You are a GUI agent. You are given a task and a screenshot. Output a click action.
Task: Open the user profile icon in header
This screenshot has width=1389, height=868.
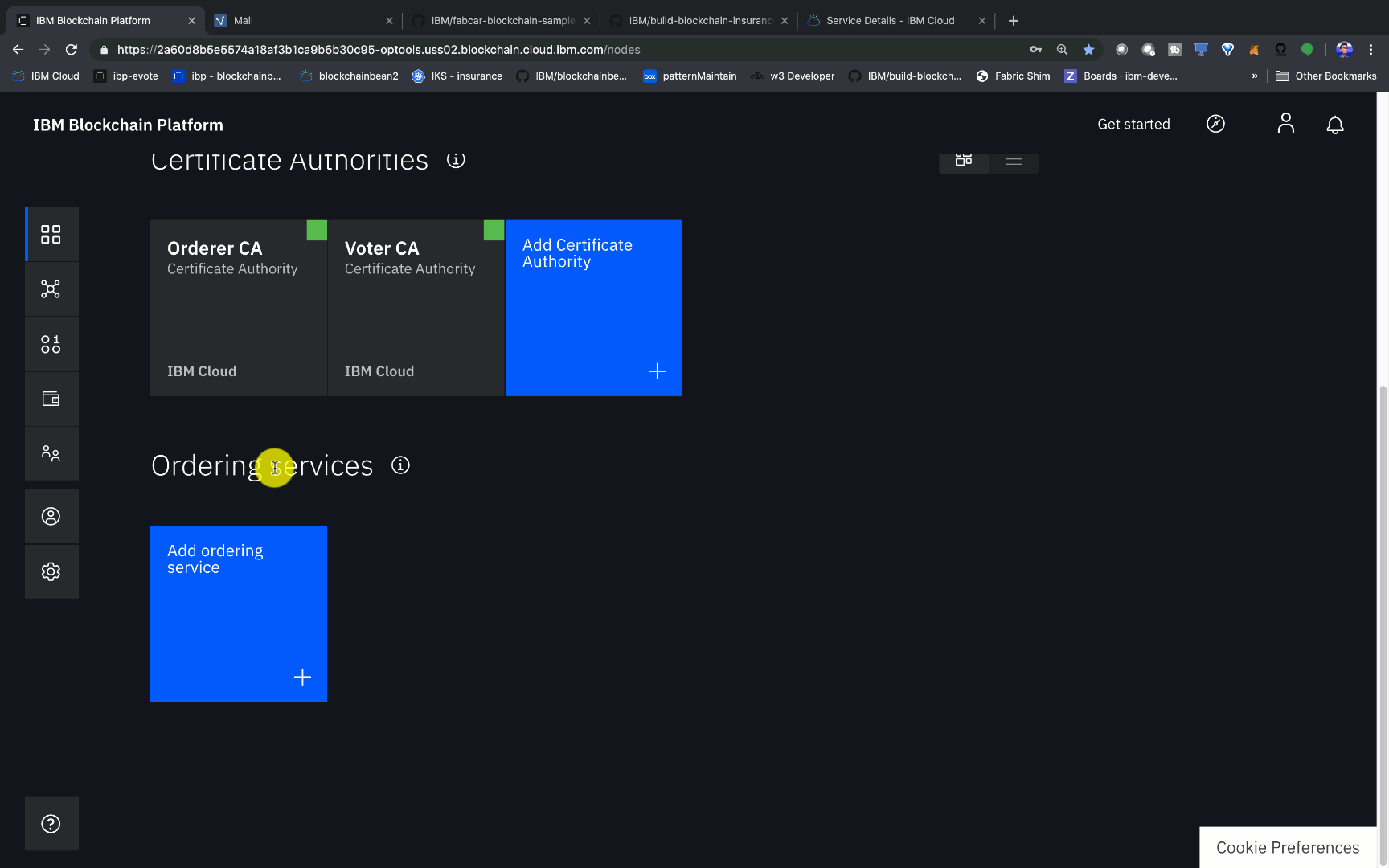click(1286, 124)
